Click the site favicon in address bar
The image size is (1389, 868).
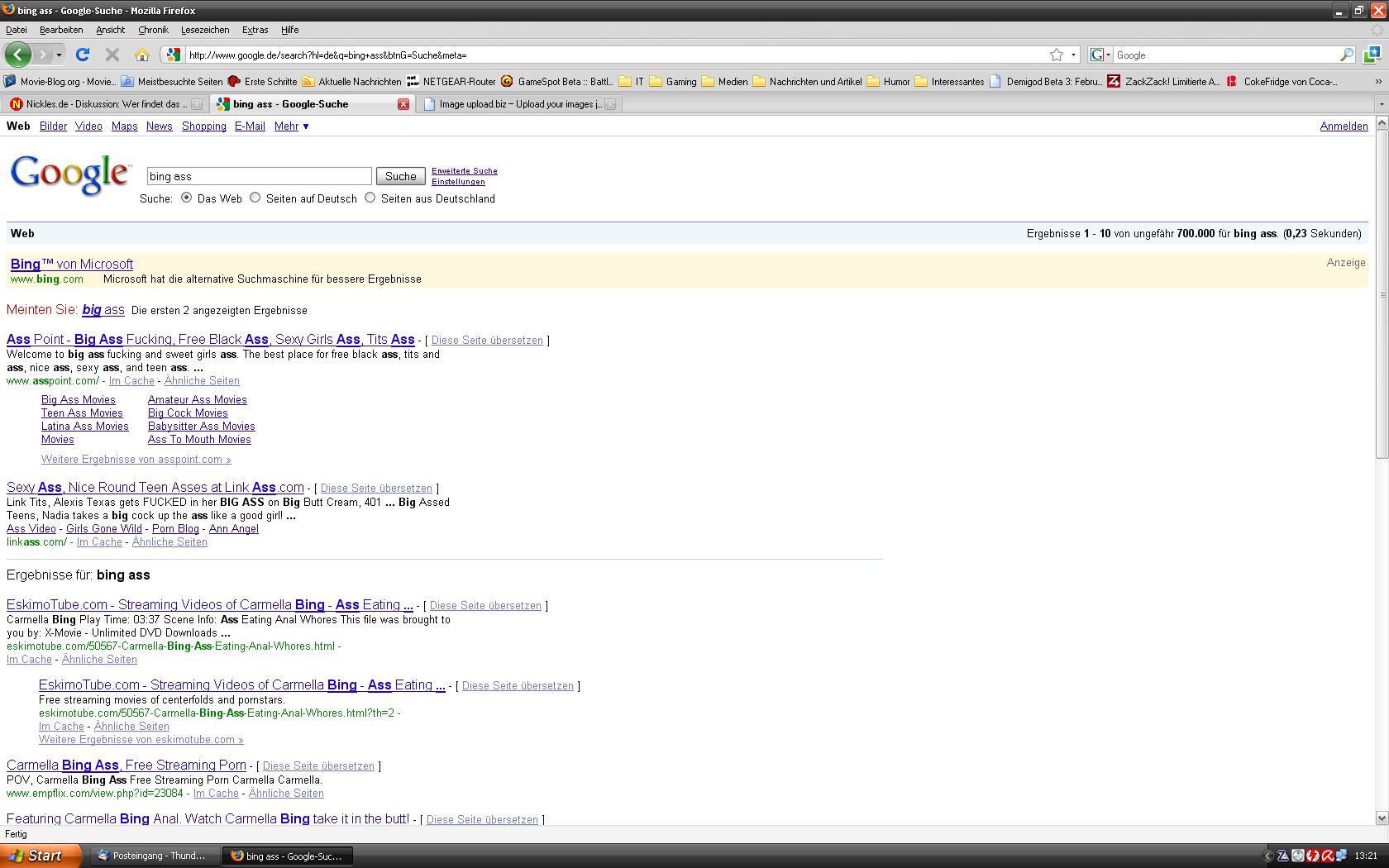[173, 55]
